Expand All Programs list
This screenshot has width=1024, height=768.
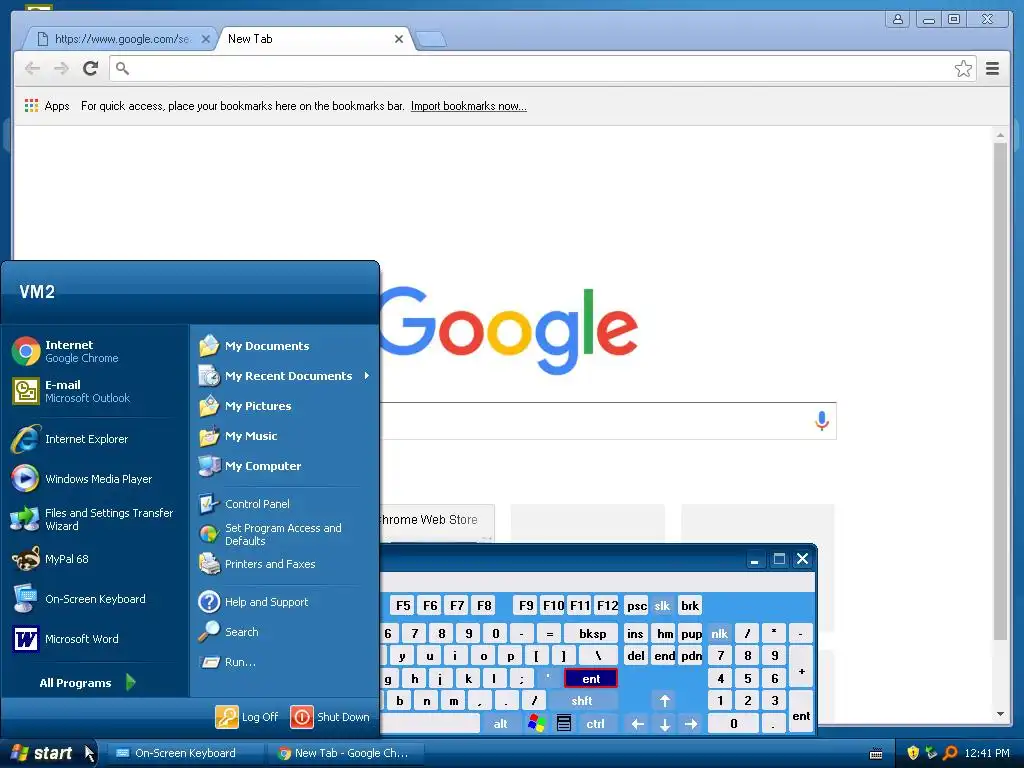click(x=88, y=682)
